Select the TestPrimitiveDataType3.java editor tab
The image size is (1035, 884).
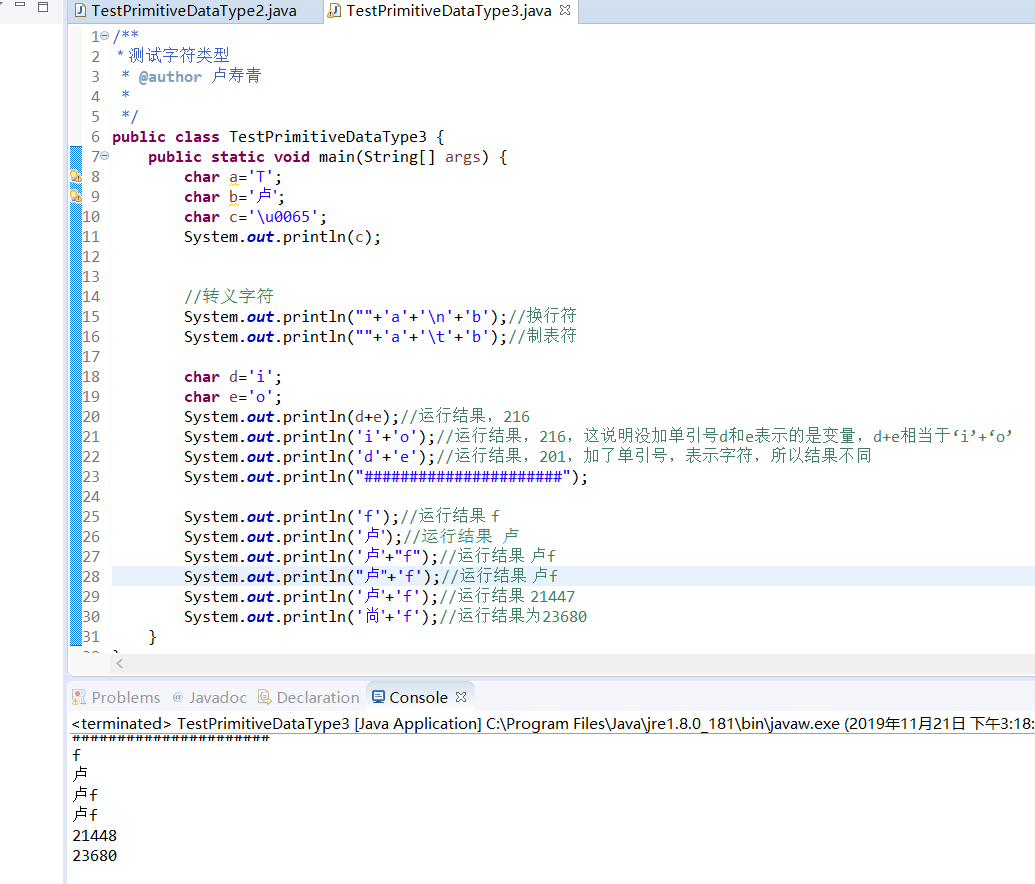(448, 11)
